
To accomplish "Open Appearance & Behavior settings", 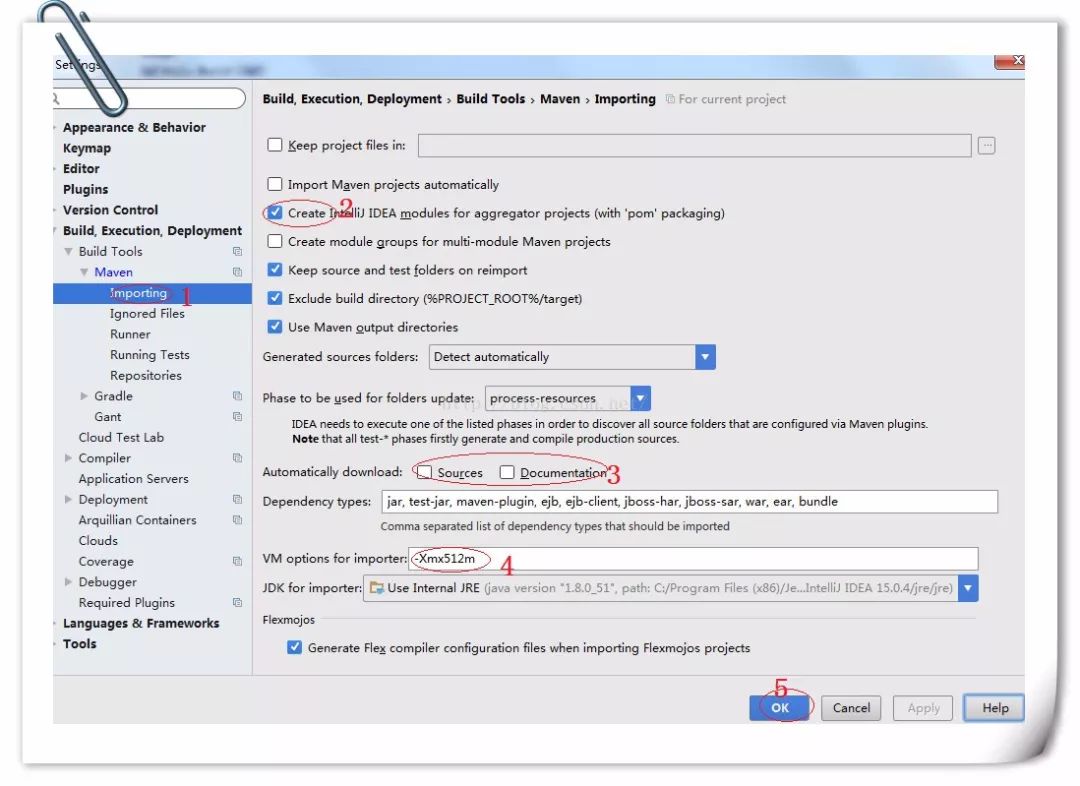I will tap(134, 127).
